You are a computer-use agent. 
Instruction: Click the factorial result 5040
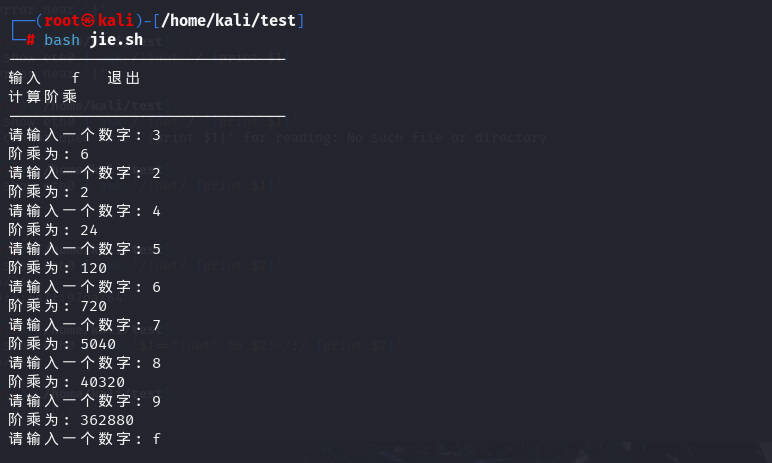pos(98,344)
